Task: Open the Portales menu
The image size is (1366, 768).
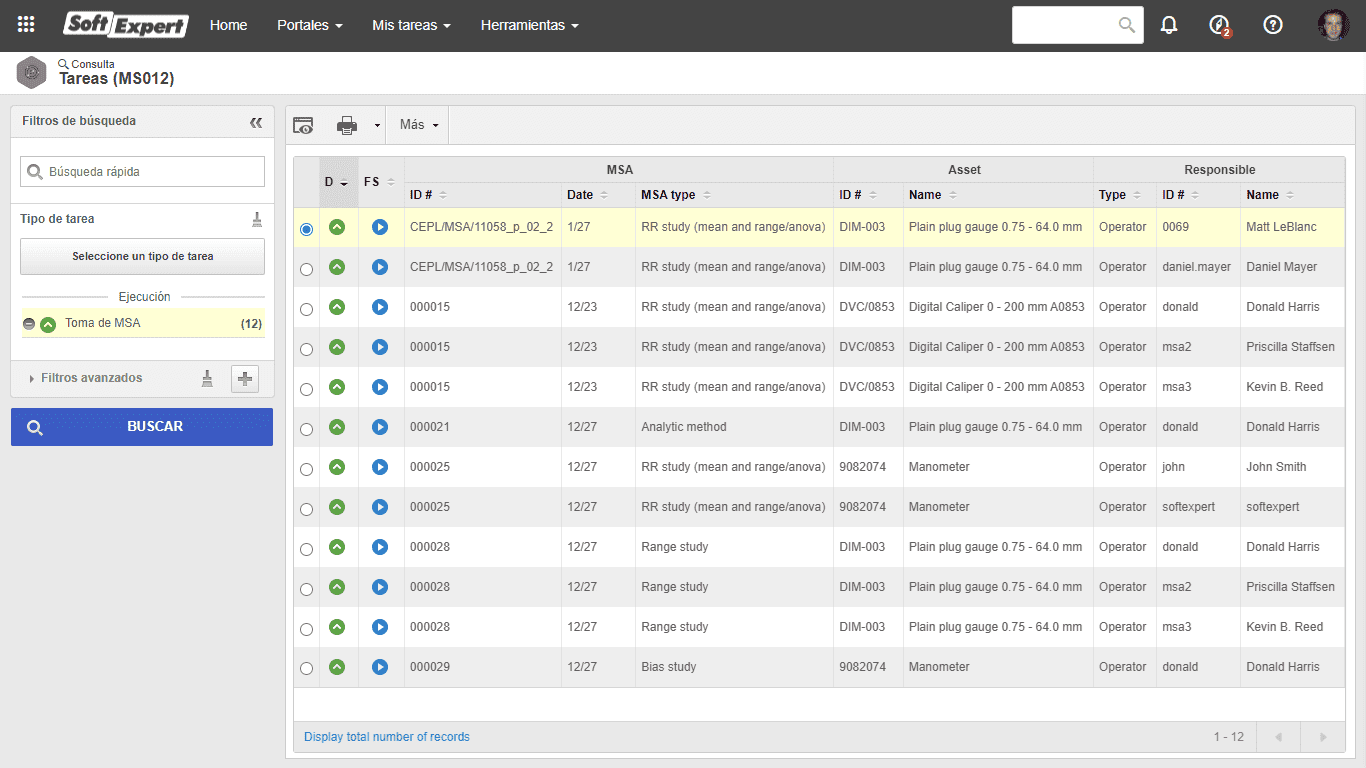Action: point(310,25)
